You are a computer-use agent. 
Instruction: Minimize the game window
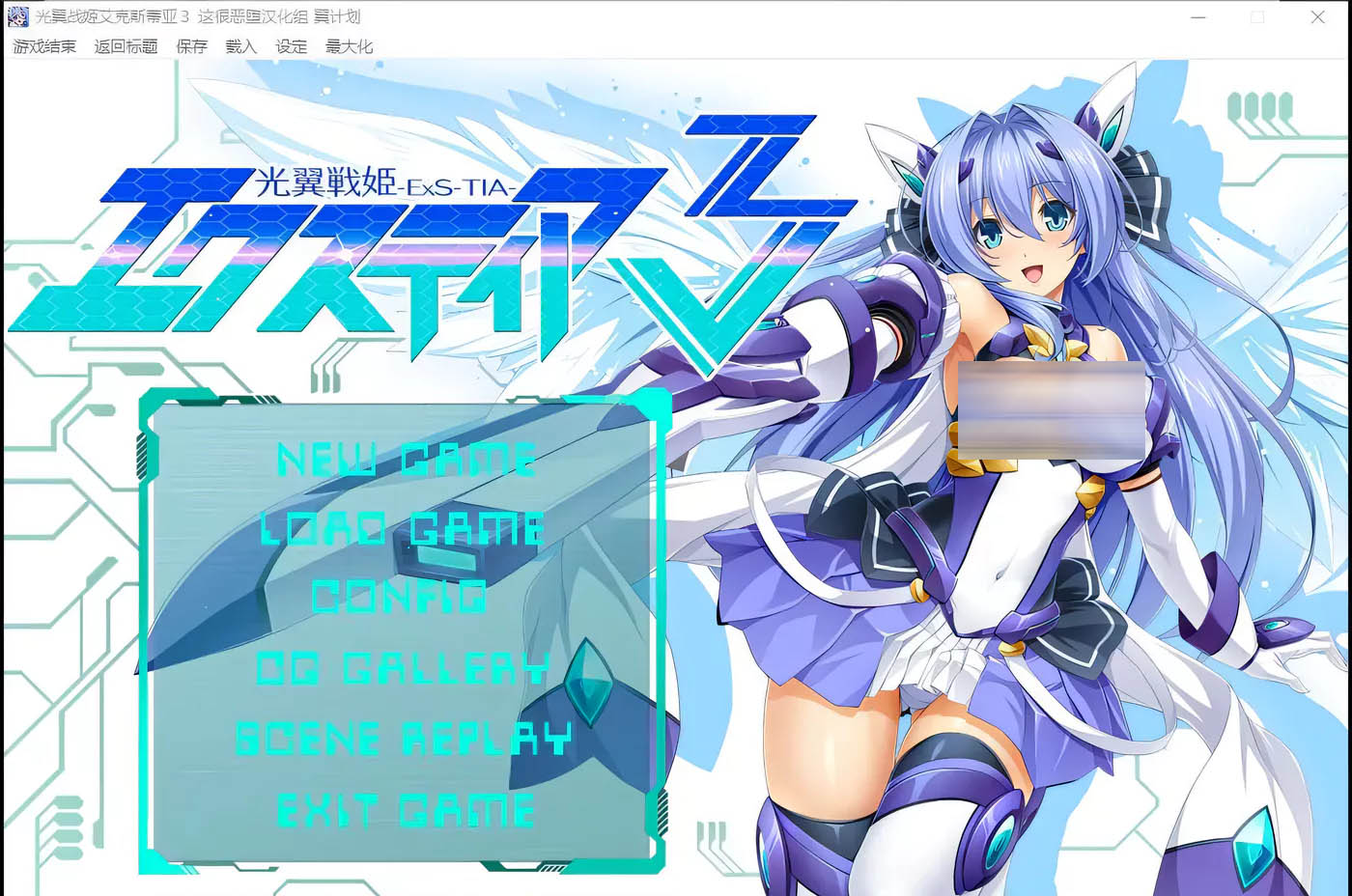coord(1198,17)
